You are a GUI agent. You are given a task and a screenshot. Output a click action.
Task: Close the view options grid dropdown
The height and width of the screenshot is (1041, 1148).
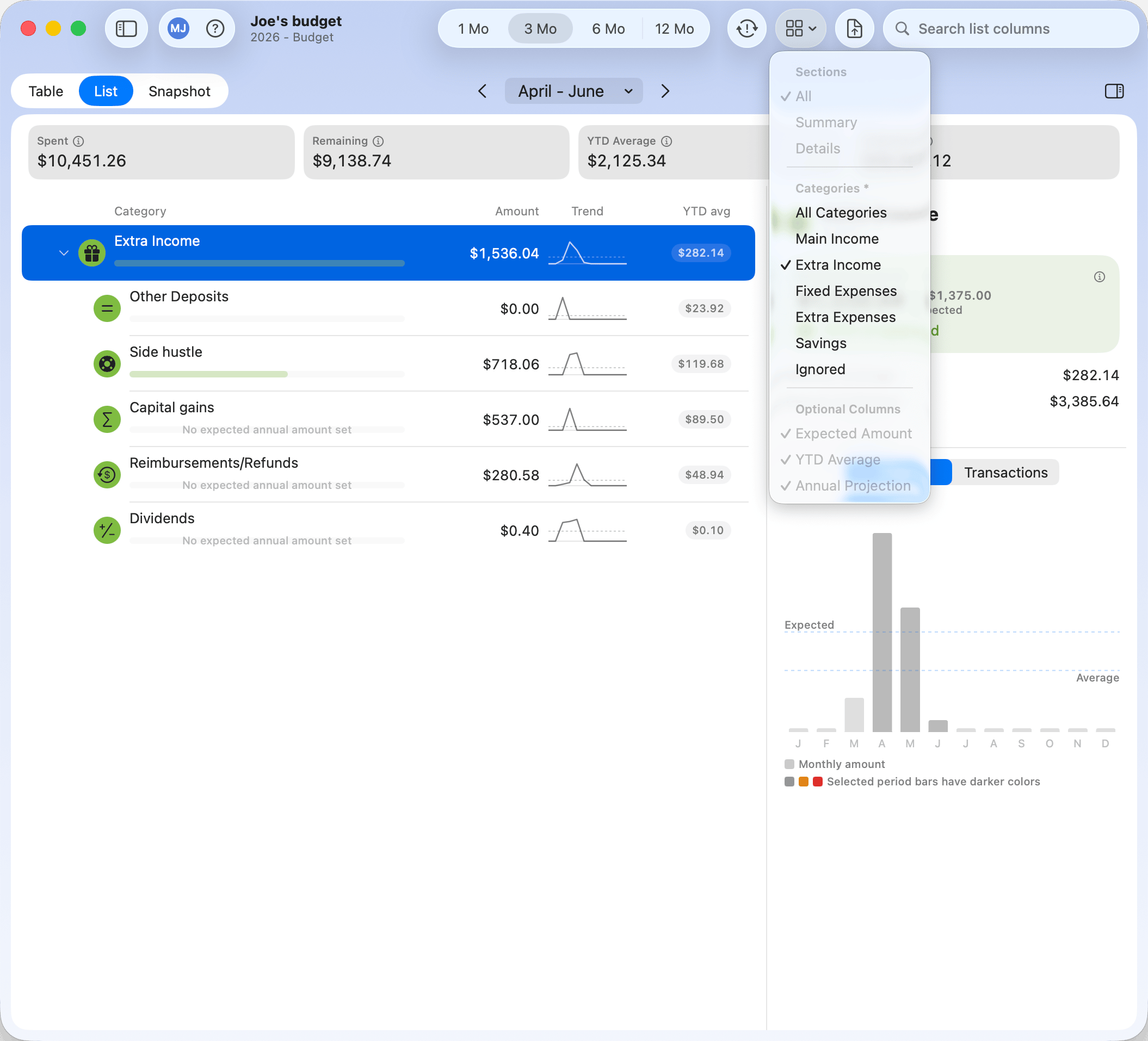point(801,28)
